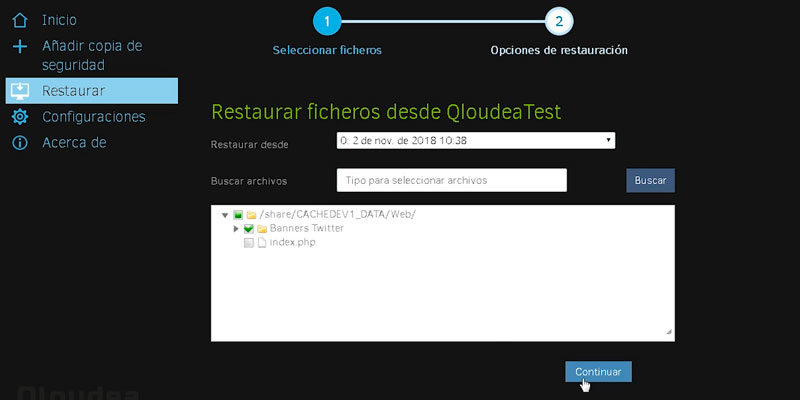Image resolution: width=800 pixels, height=400 pixels.
Task: Click the root Web folder icon
Action: (251, 215)
